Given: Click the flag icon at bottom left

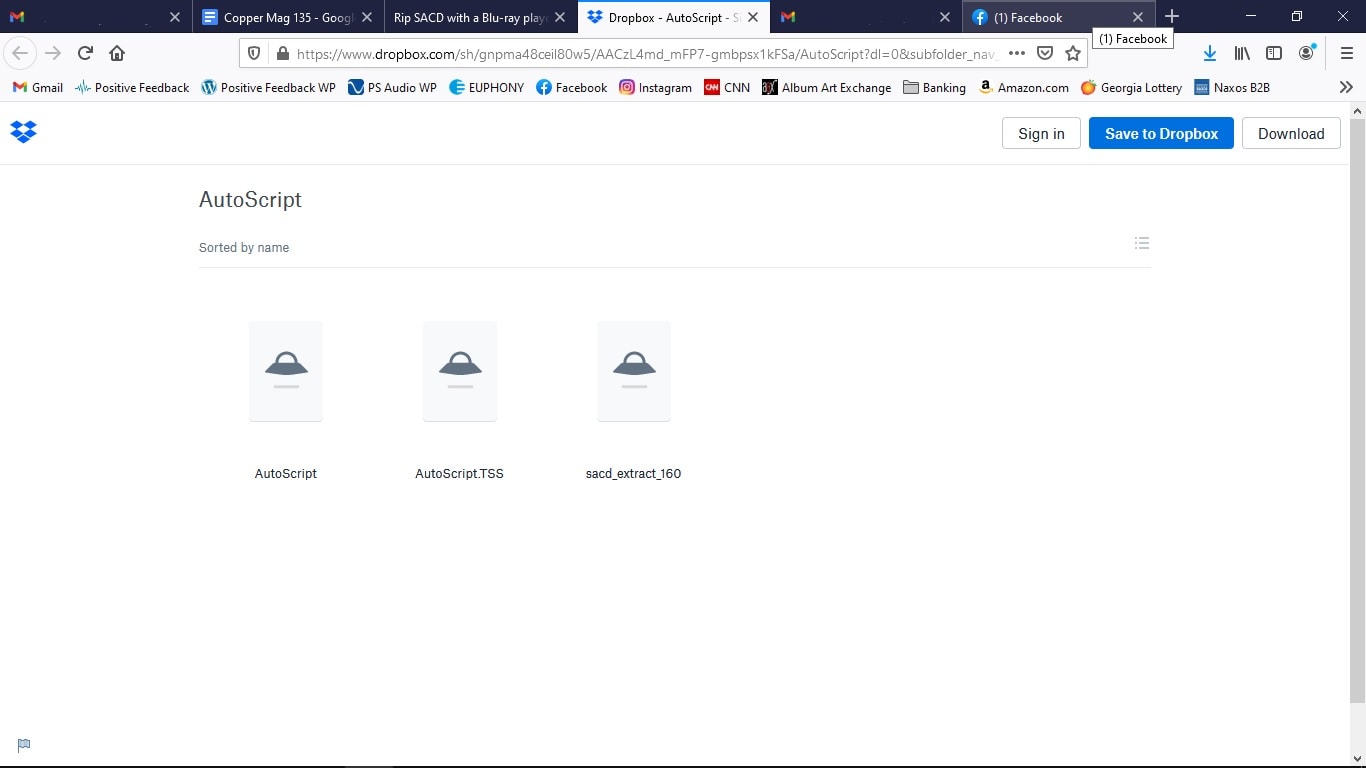Looking at the screenshot, I should (24, 744).
